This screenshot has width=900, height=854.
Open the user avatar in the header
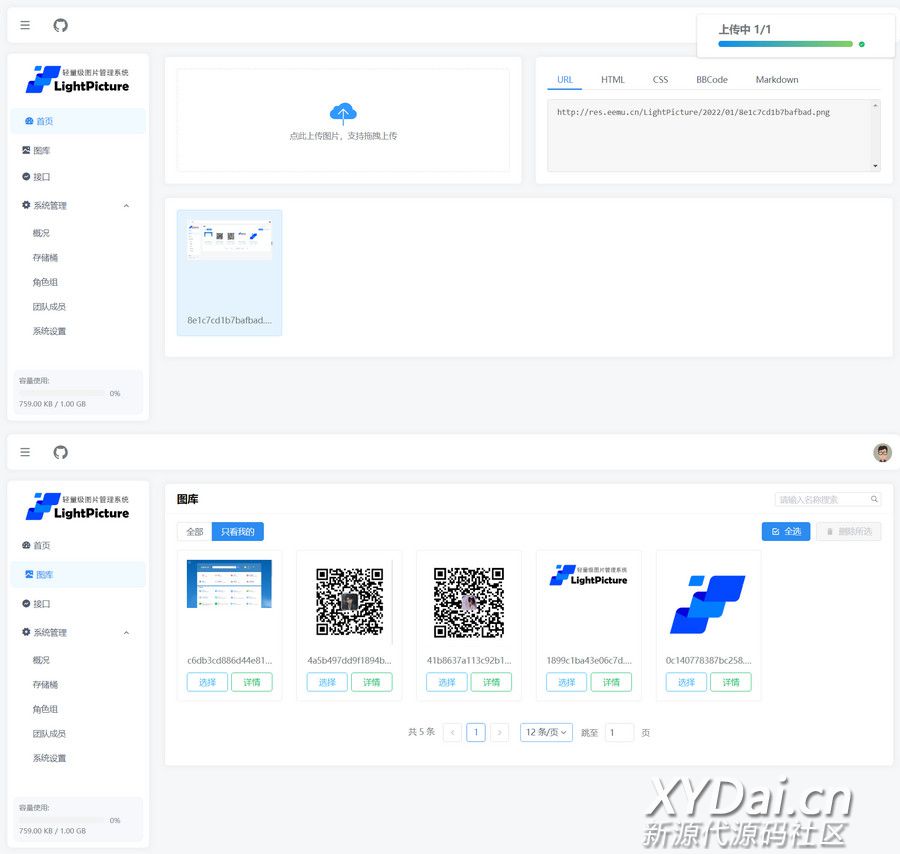[x=882, y=453]
